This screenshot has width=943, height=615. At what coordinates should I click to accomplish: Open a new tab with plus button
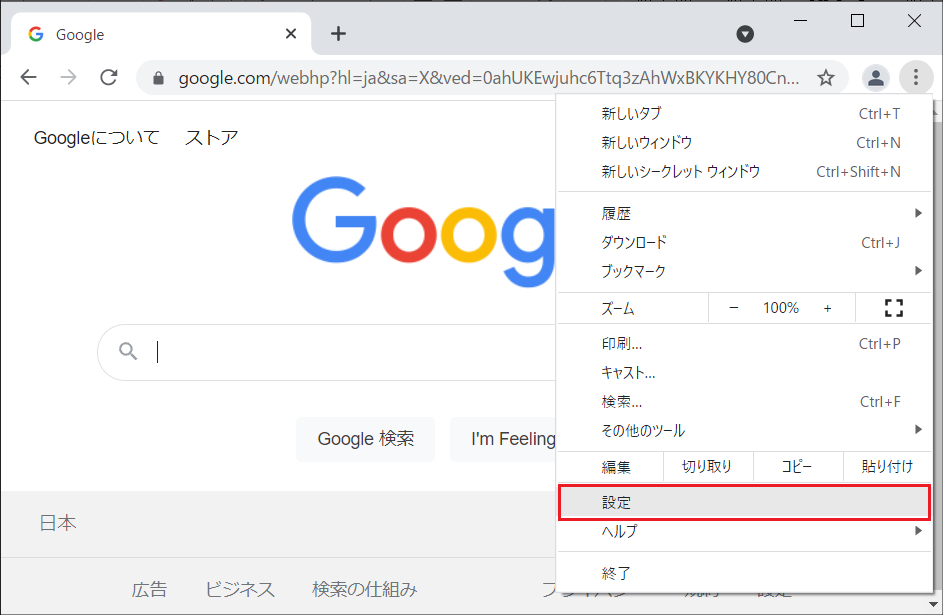tap(338, 34)
